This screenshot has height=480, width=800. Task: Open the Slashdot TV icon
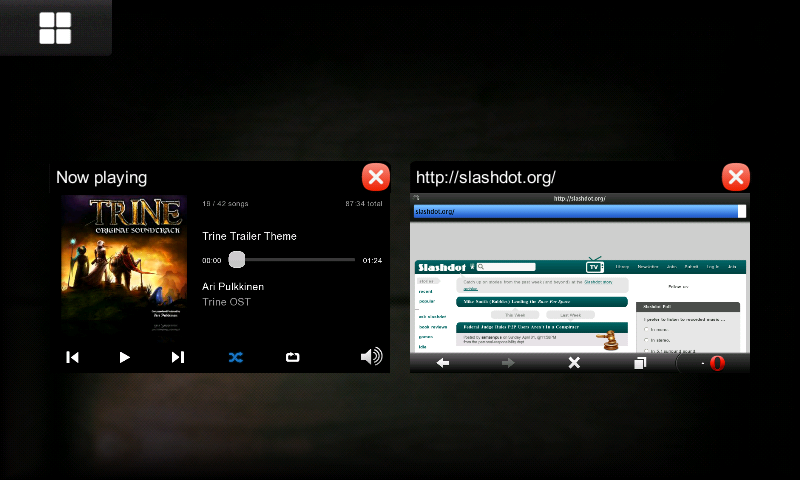pyautogui.click(x=594, y=265)
